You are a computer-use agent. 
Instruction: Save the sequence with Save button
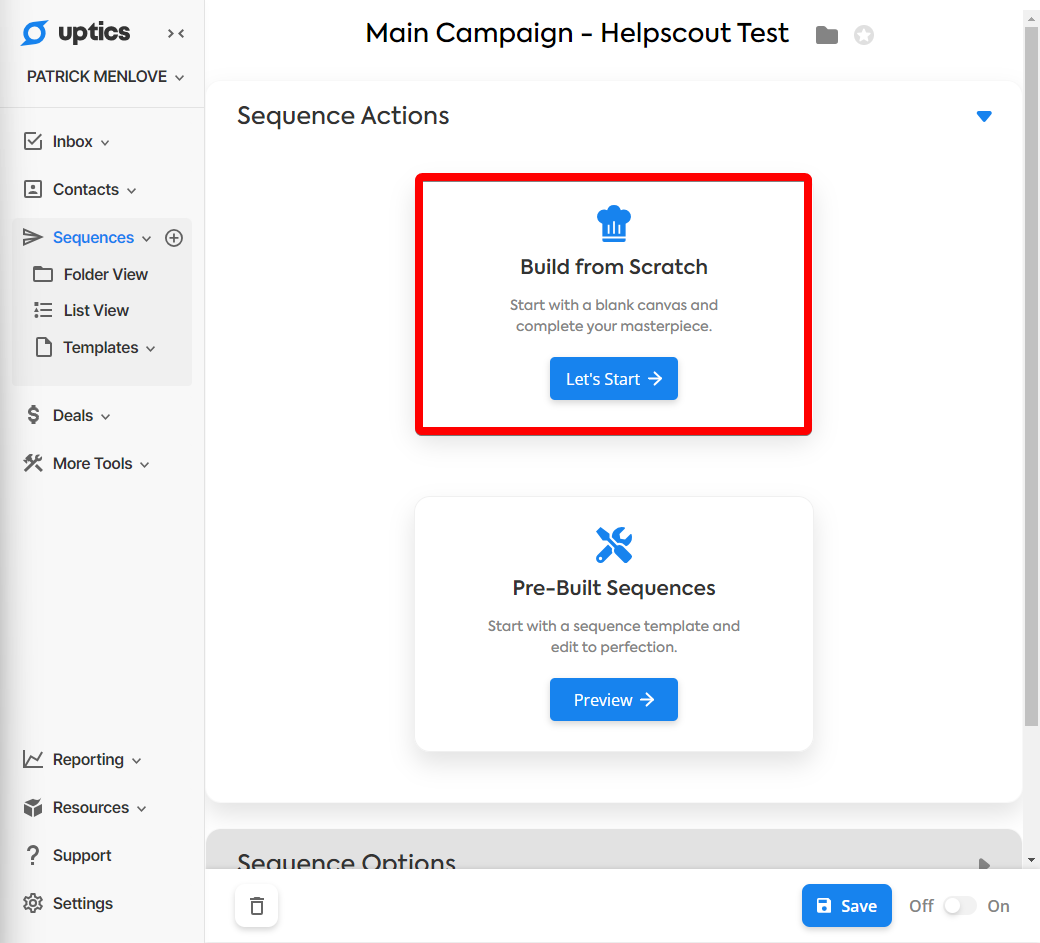tap(846, 906)
